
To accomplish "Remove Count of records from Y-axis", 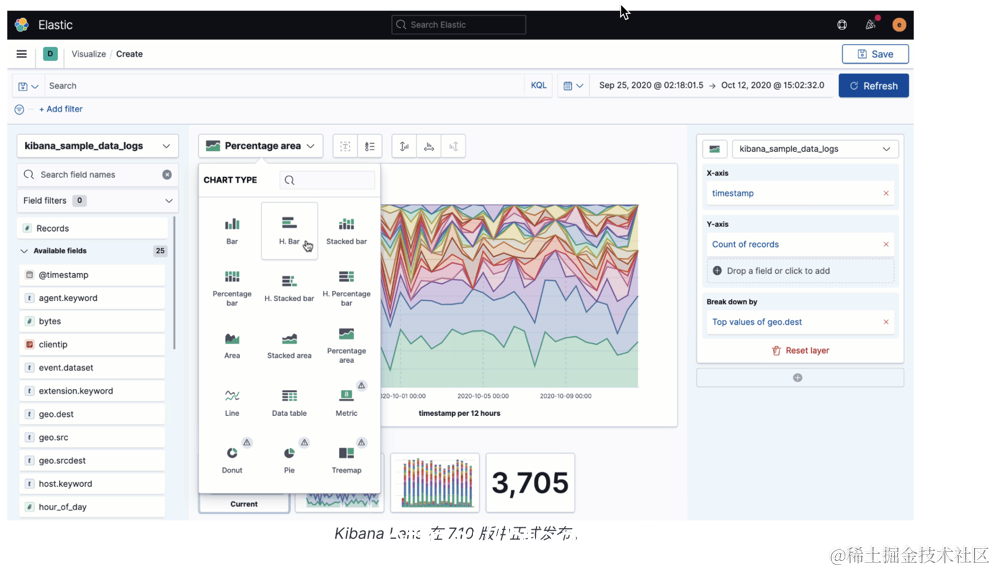I will pos(886,244).
